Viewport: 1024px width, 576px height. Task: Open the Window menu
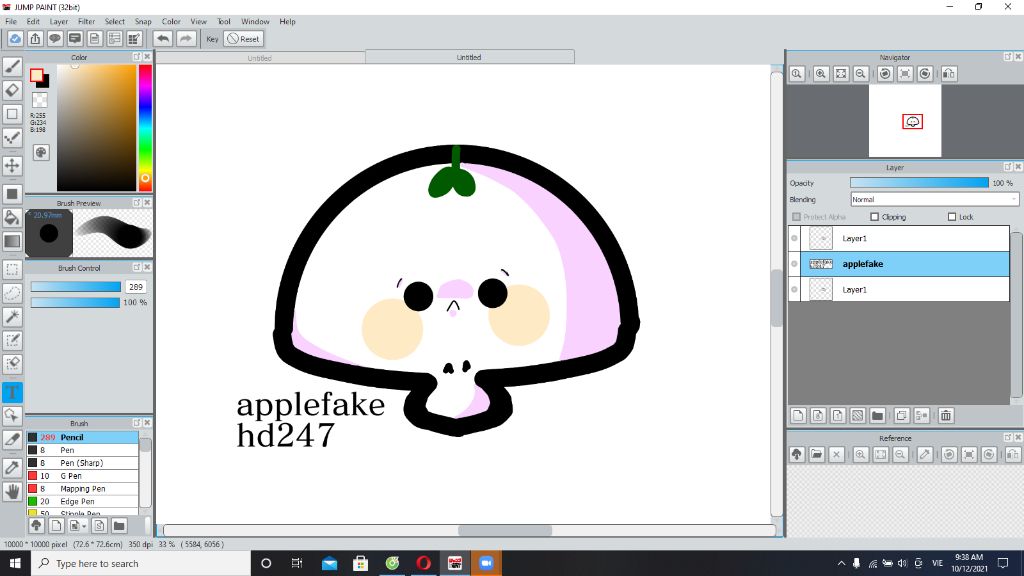pyautogui.click(x=255, y=22)
